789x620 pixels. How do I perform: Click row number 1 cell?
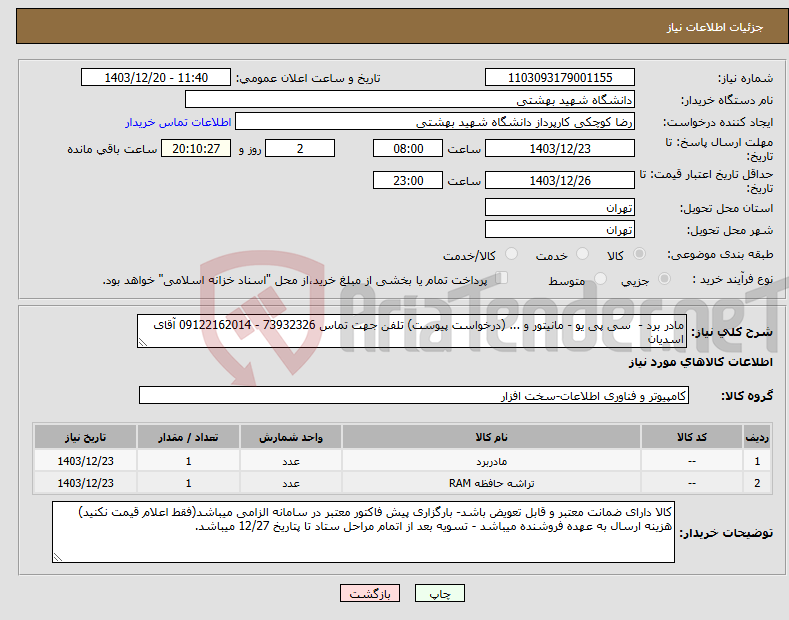click(x=757, y=461)
